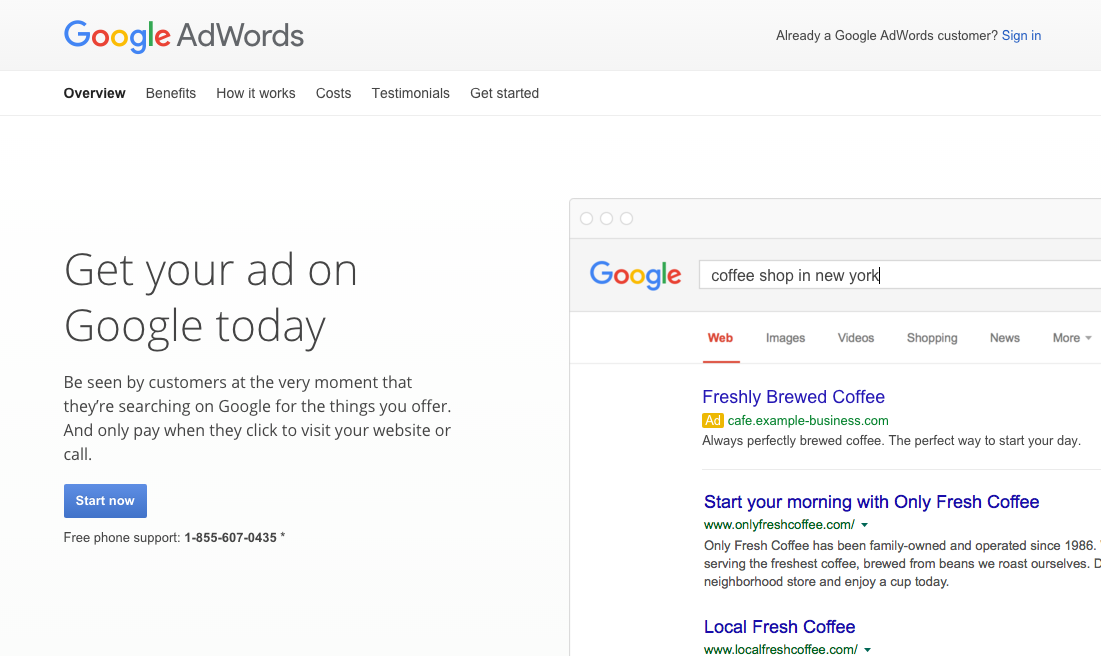
Task: Click first circle in mock browser window
Action: (x=586, y=218)
